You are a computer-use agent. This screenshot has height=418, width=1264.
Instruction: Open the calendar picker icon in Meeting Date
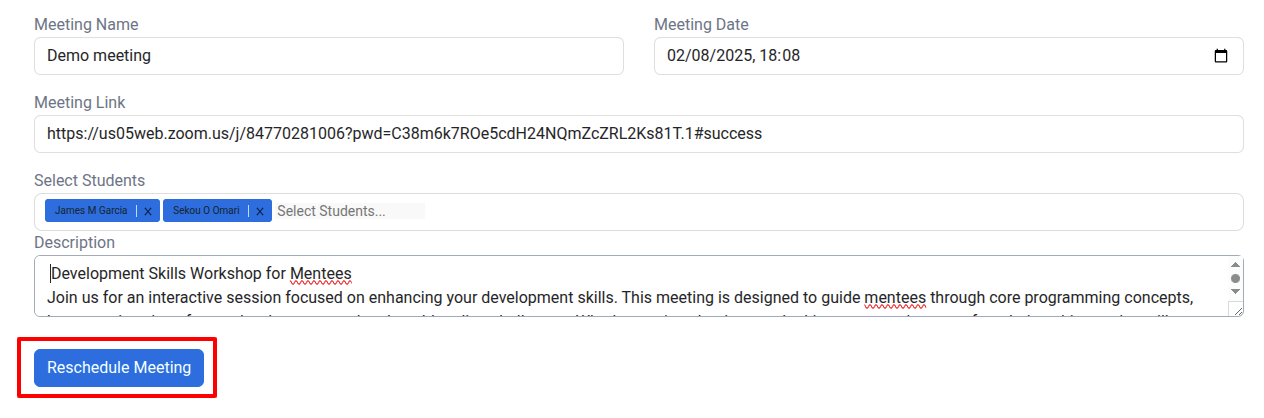[1220, 56]
